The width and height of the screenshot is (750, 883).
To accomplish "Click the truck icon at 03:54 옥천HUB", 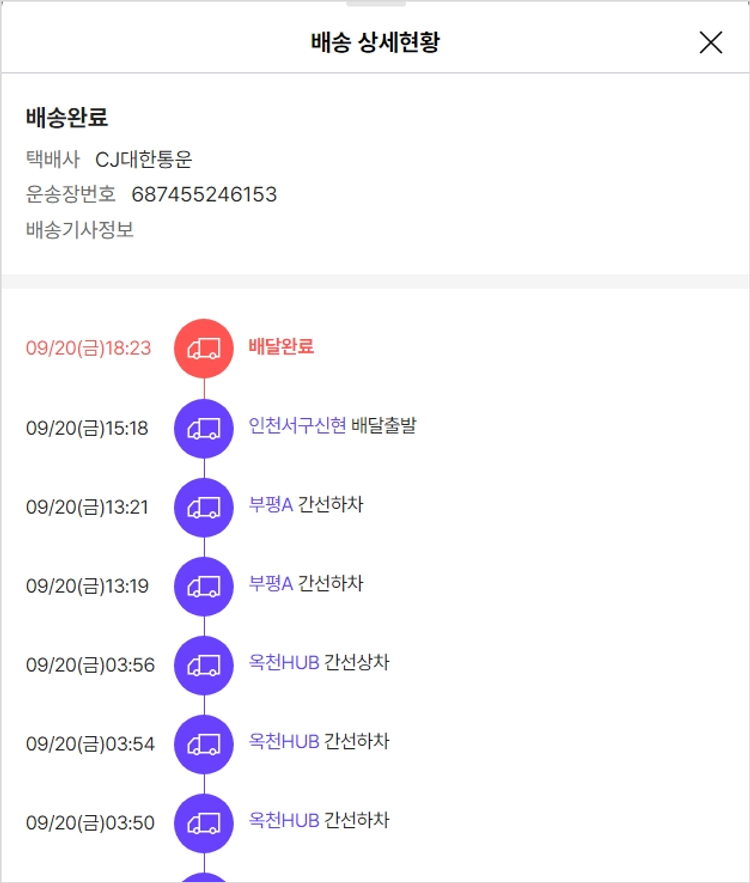I will [x=204, y=744].
